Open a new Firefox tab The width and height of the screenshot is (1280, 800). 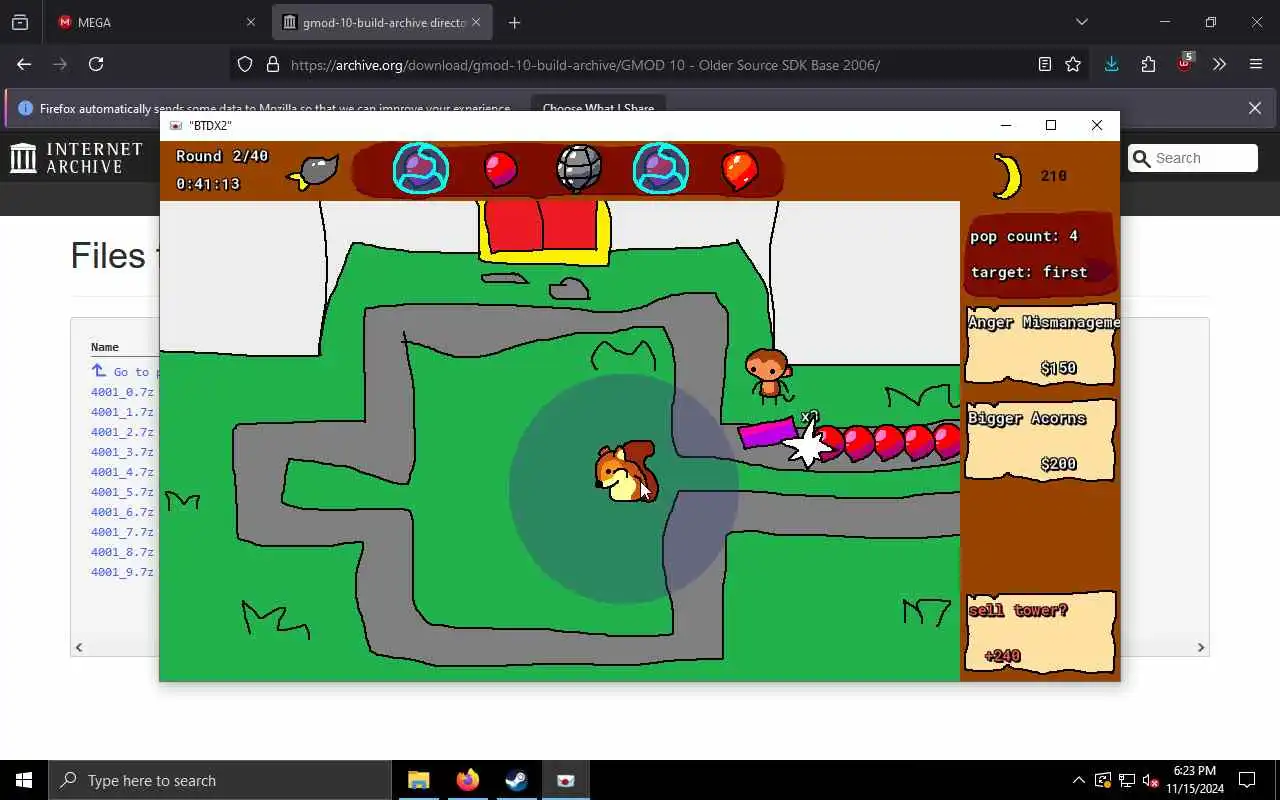[x=514, y=22]
